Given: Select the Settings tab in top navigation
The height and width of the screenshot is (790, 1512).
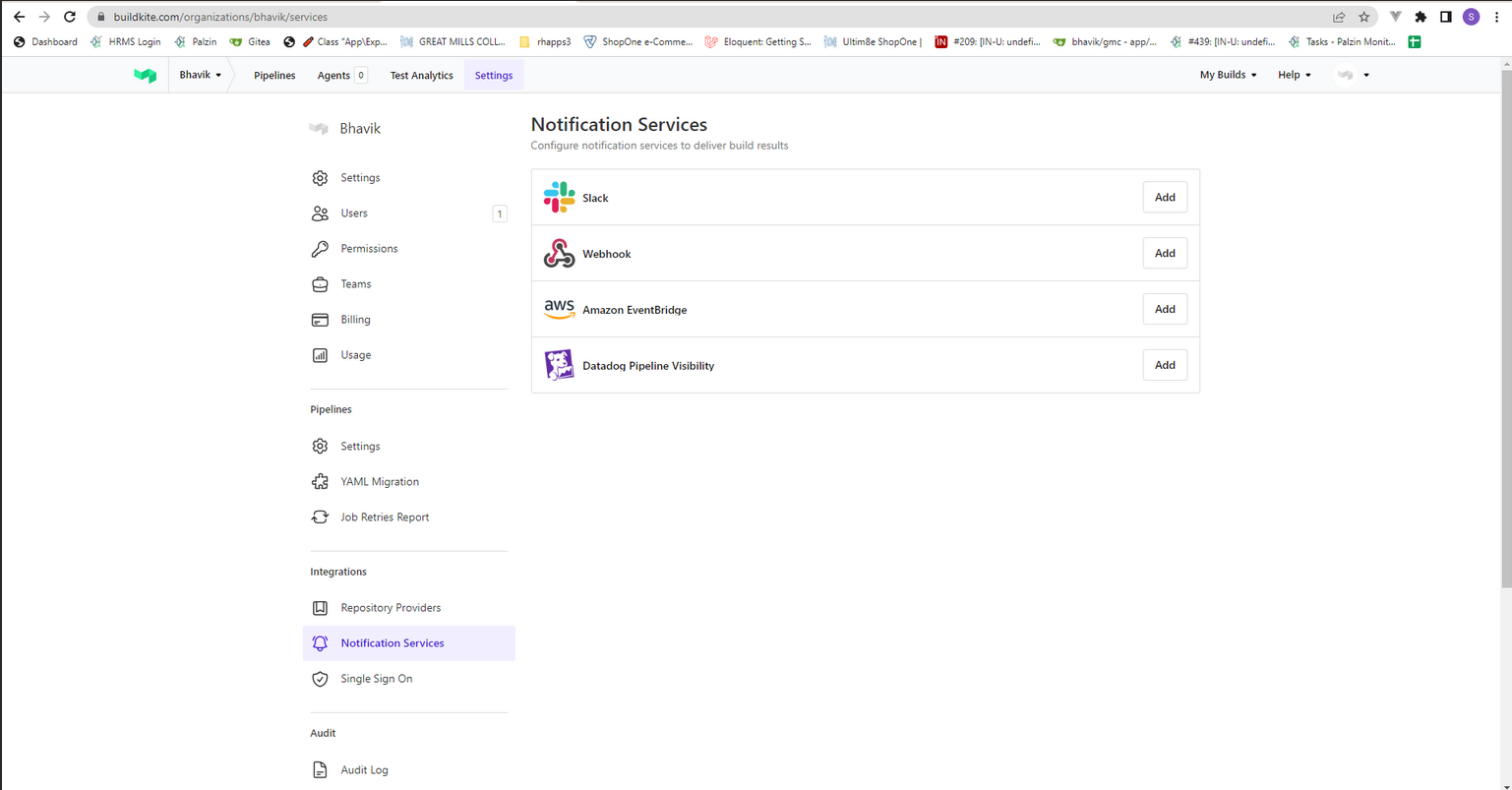Looking at the screenshot, I should point(494,76).
